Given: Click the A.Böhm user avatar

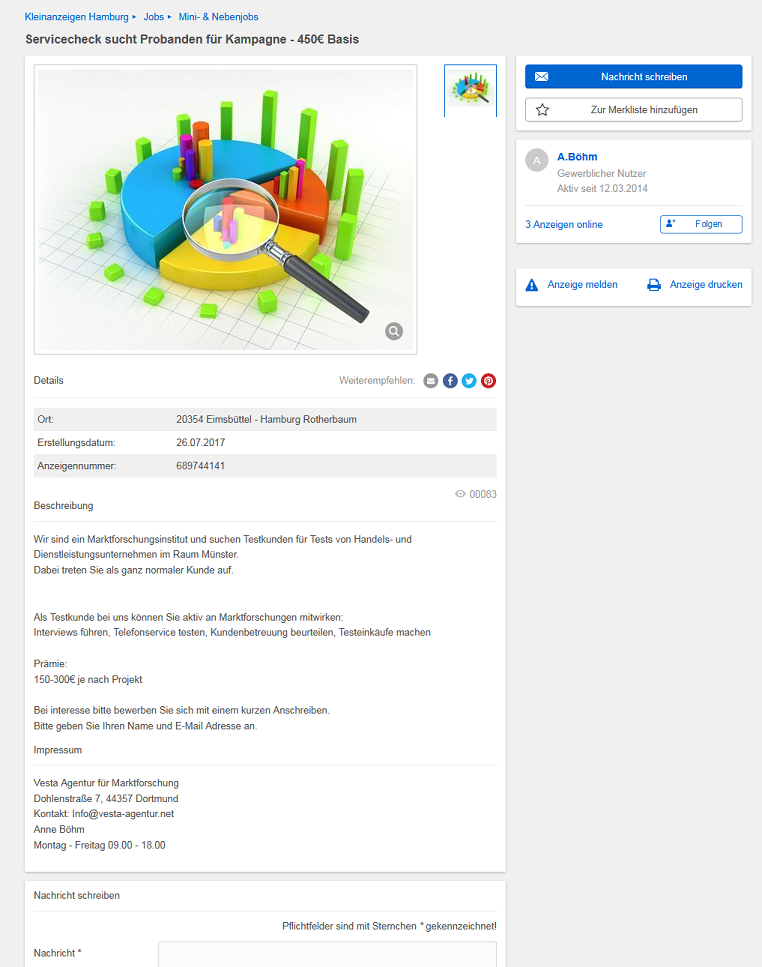Looking at the screenshot, I should (537, 160).
